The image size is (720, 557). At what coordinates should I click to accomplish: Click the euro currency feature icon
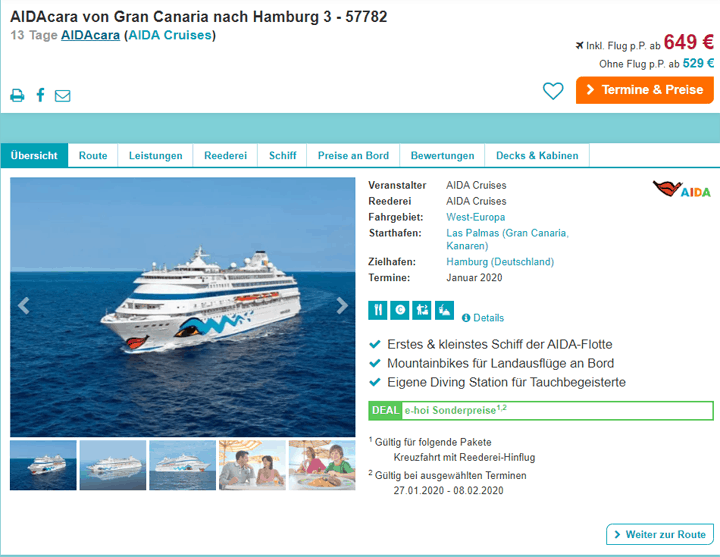(x=399, y=310)
